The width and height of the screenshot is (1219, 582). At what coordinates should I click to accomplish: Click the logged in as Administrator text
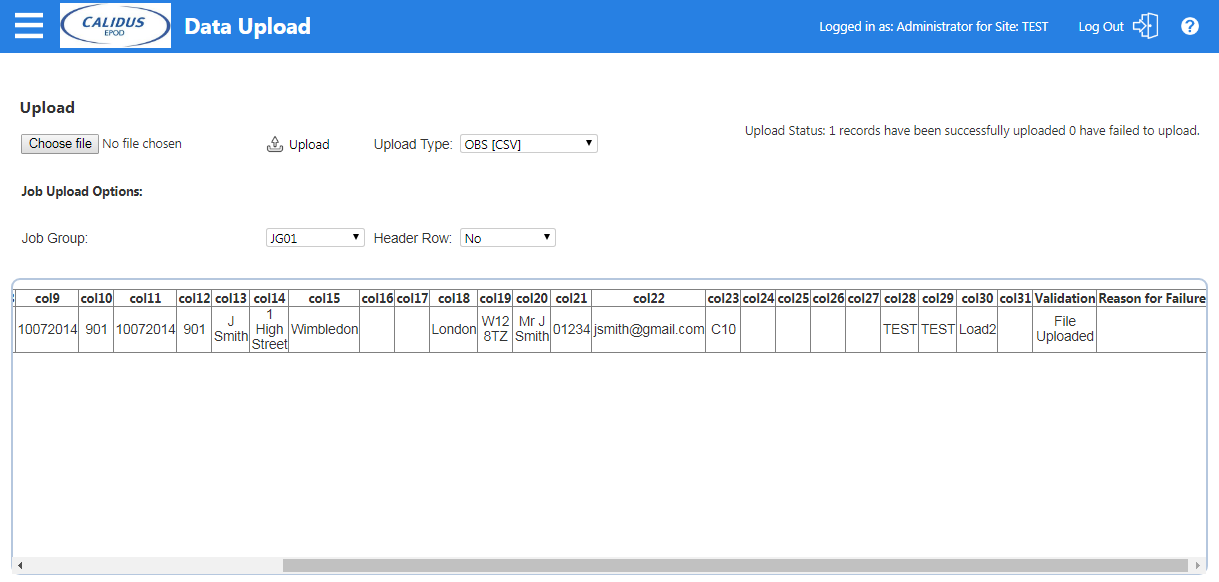[934, 27]
